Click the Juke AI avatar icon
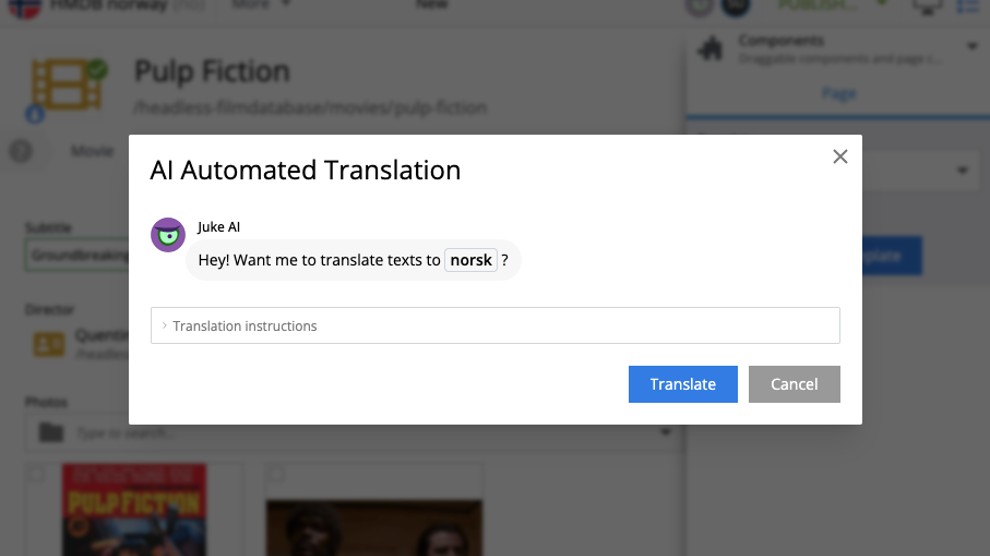Screen dimensions: 990x556 [168, 235]
